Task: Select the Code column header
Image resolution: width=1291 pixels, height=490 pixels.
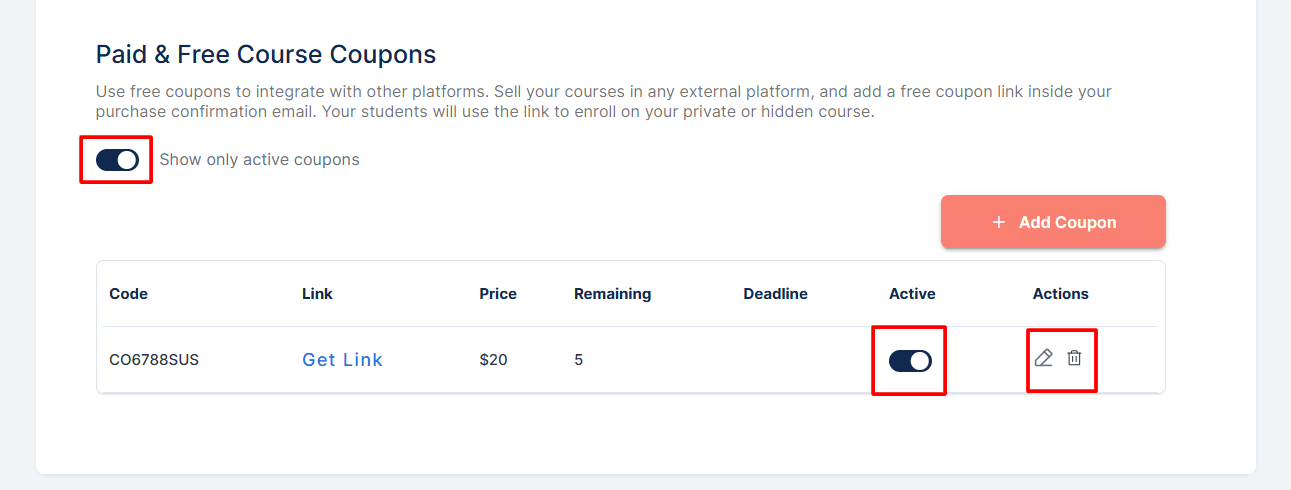Action: tap(129, 294)
